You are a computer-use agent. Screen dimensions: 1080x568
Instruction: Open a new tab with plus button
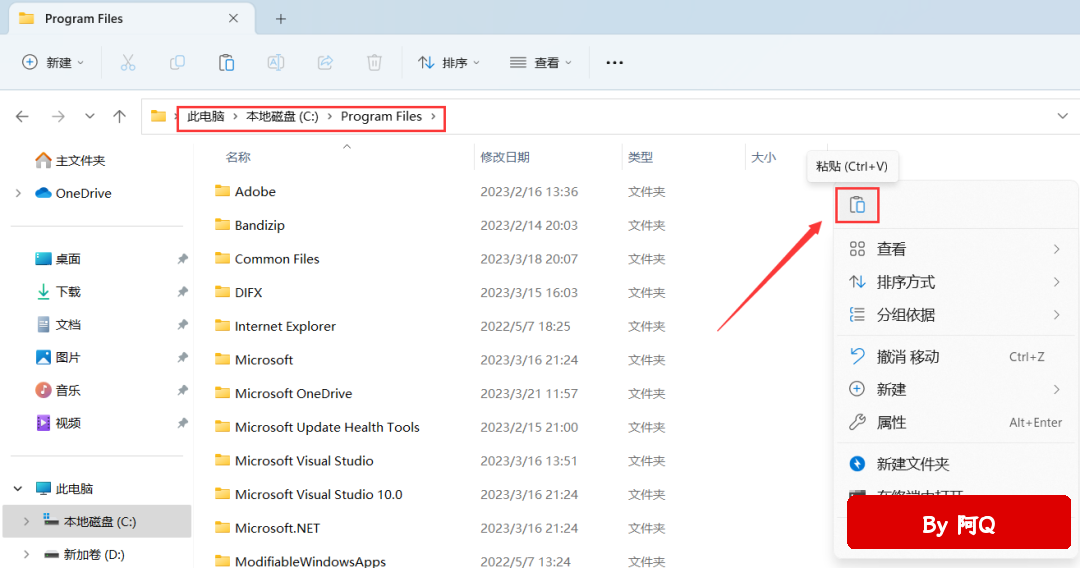(281, 18)
